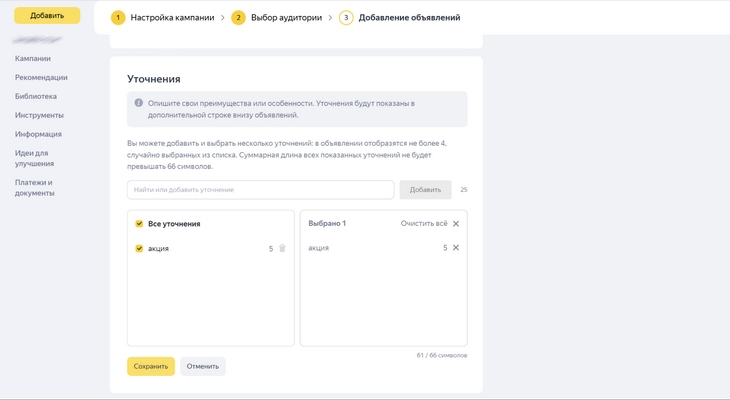Click the yellow Добавить button in sidebar

click(47, 16)
